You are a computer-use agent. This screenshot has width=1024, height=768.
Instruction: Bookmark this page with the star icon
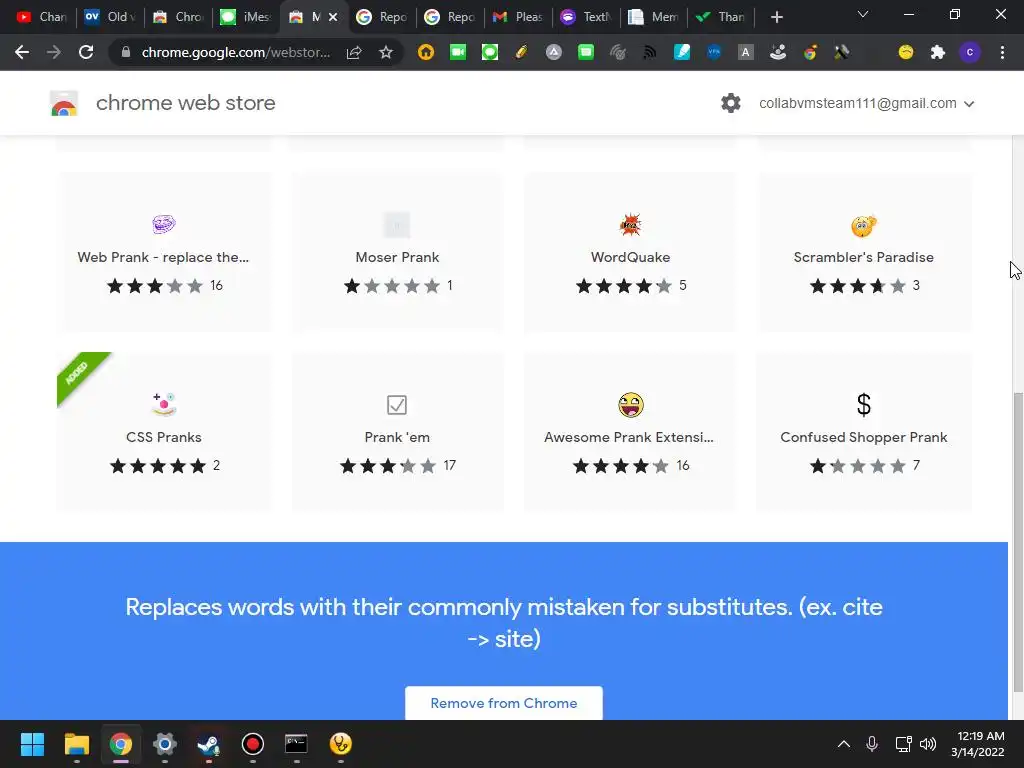[x=386, y=52]
